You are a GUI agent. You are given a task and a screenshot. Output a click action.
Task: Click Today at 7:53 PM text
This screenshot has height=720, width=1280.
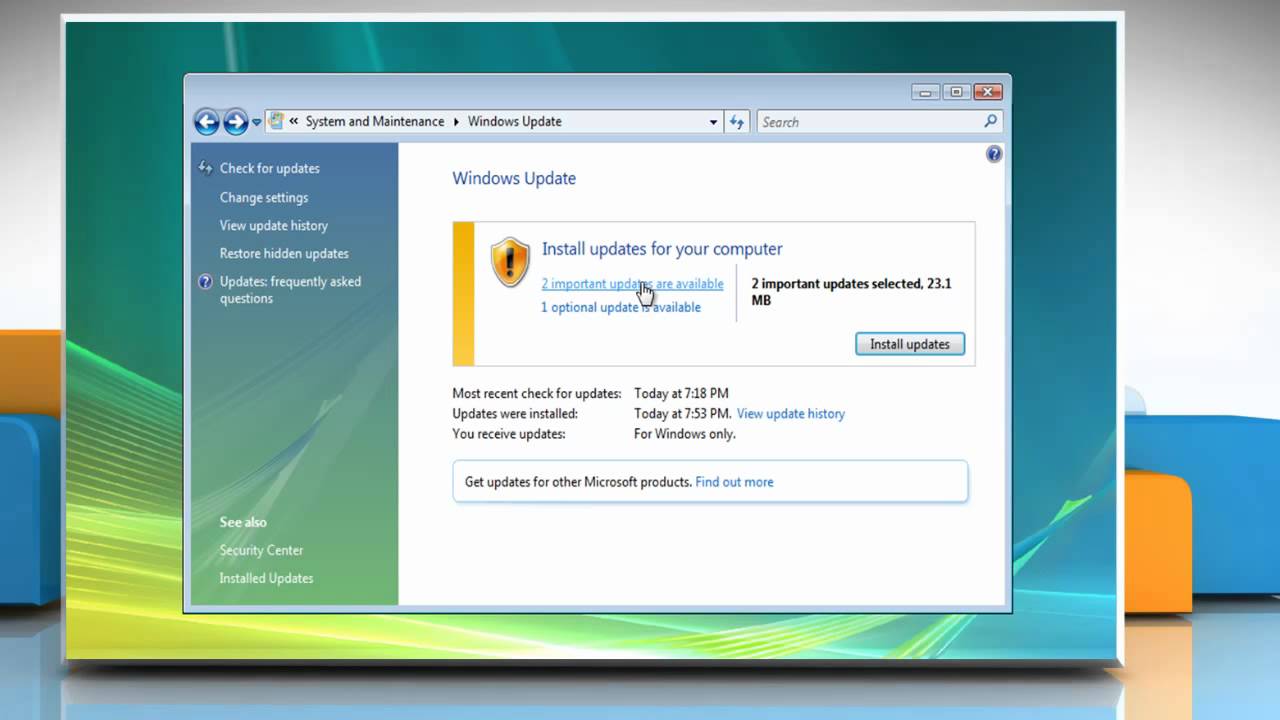(683, 413)
